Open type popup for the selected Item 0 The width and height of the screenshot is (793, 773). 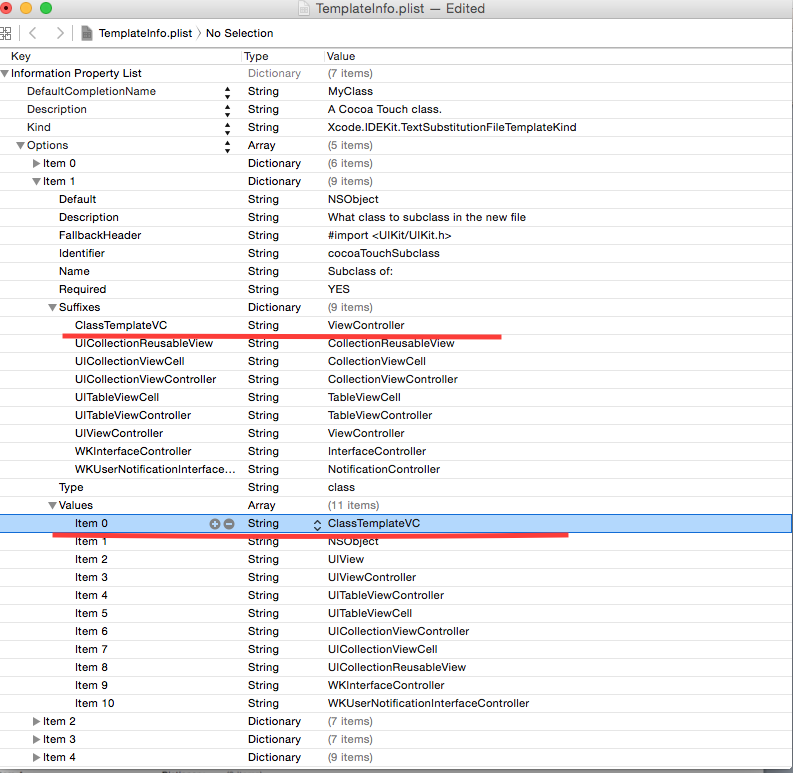coord(317,525)
